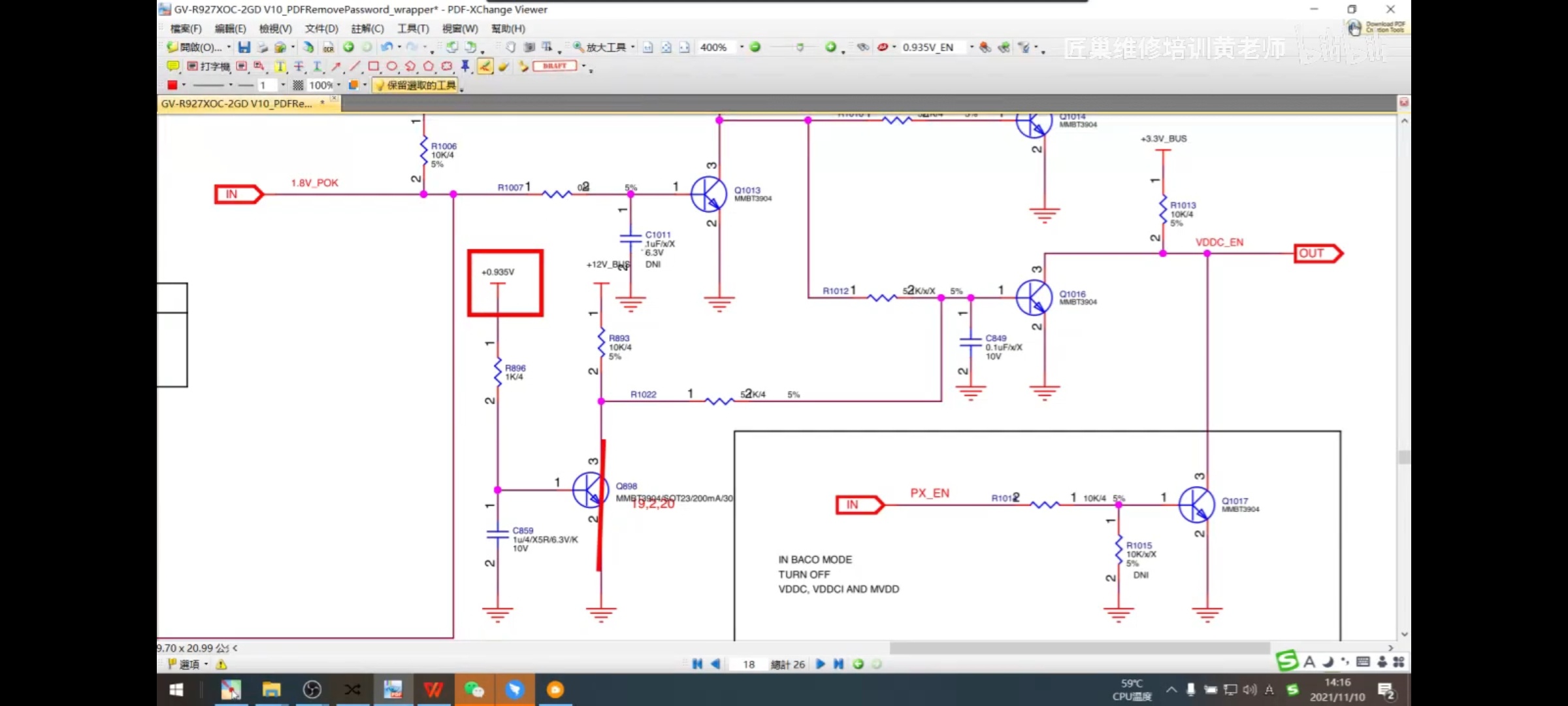Select the Eraser tool
The image size is (1568, 706).
[504, 66]
